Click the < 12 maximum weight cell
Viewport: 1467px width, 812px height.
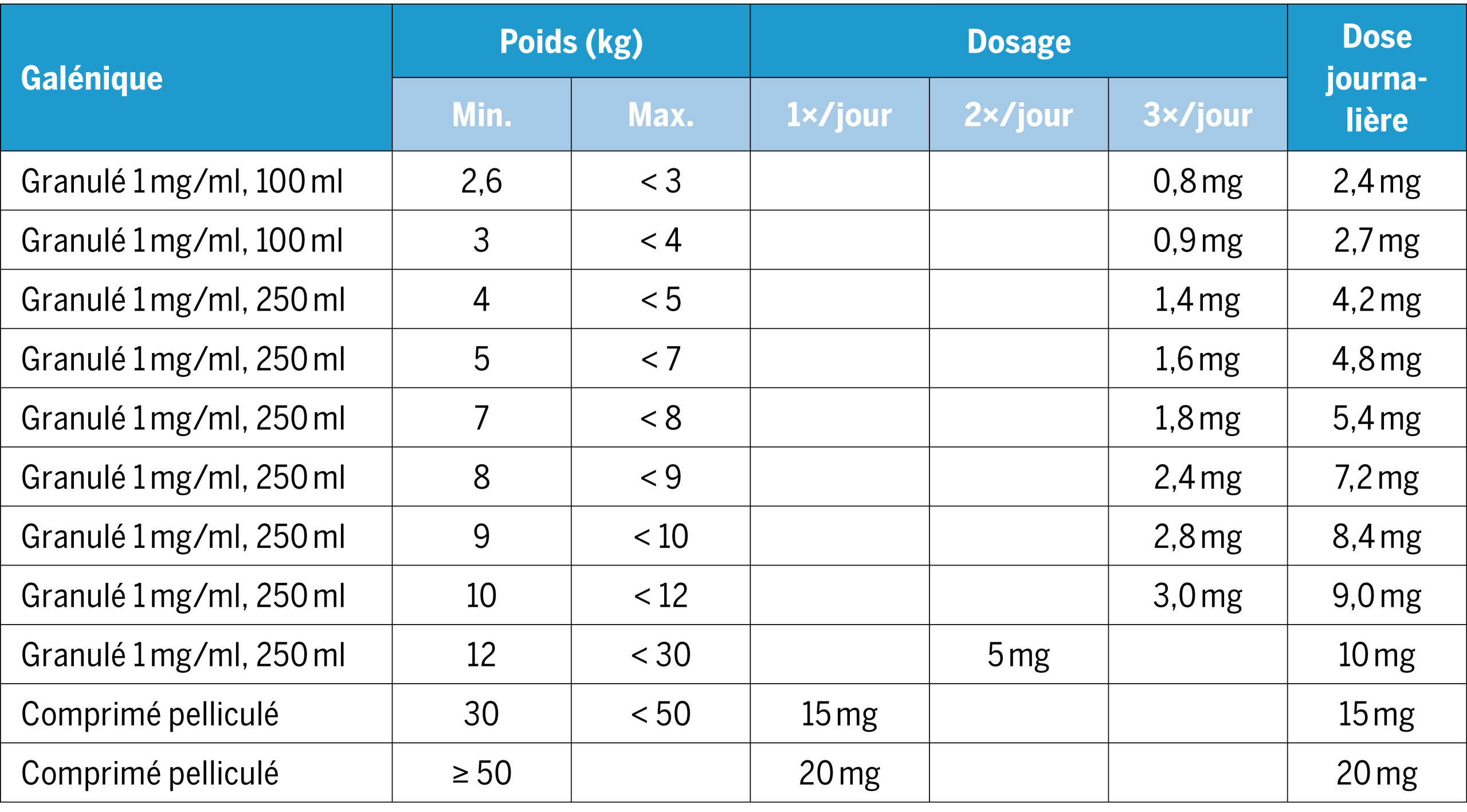(660, 595)
